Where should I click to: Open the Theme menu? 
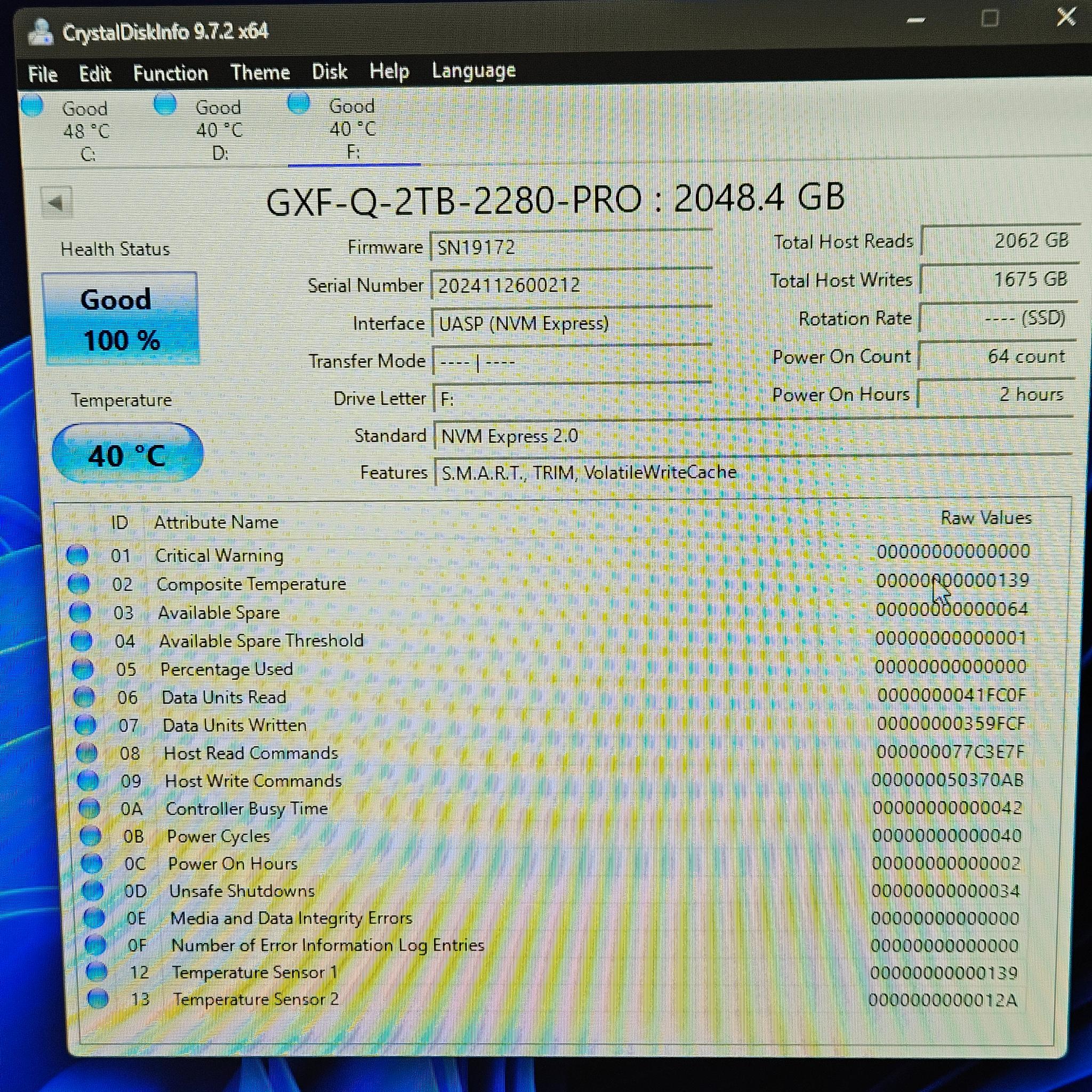[260, 72]
